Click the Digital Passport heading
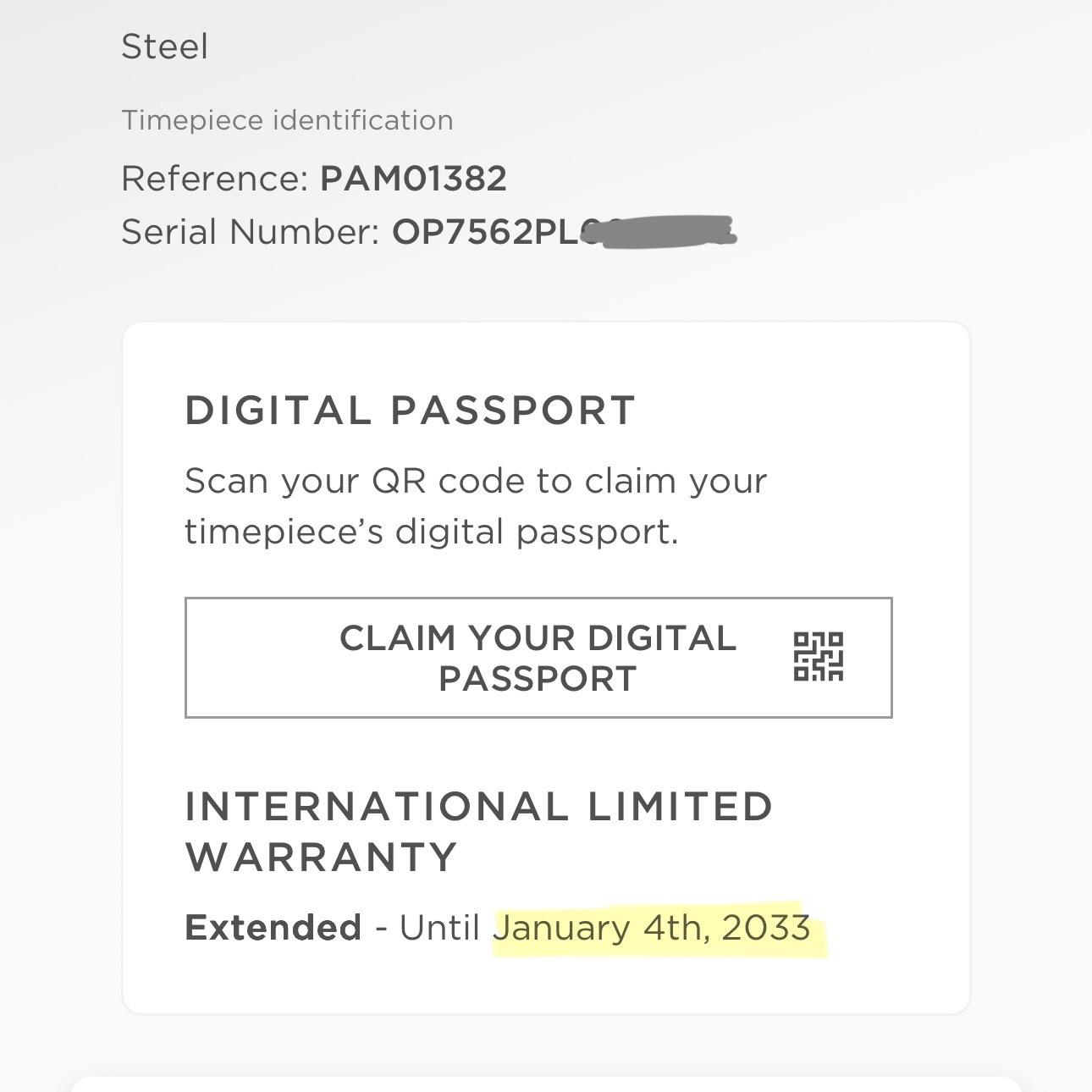Viewport: 1092px width, 1092px height. pos(410,411)
